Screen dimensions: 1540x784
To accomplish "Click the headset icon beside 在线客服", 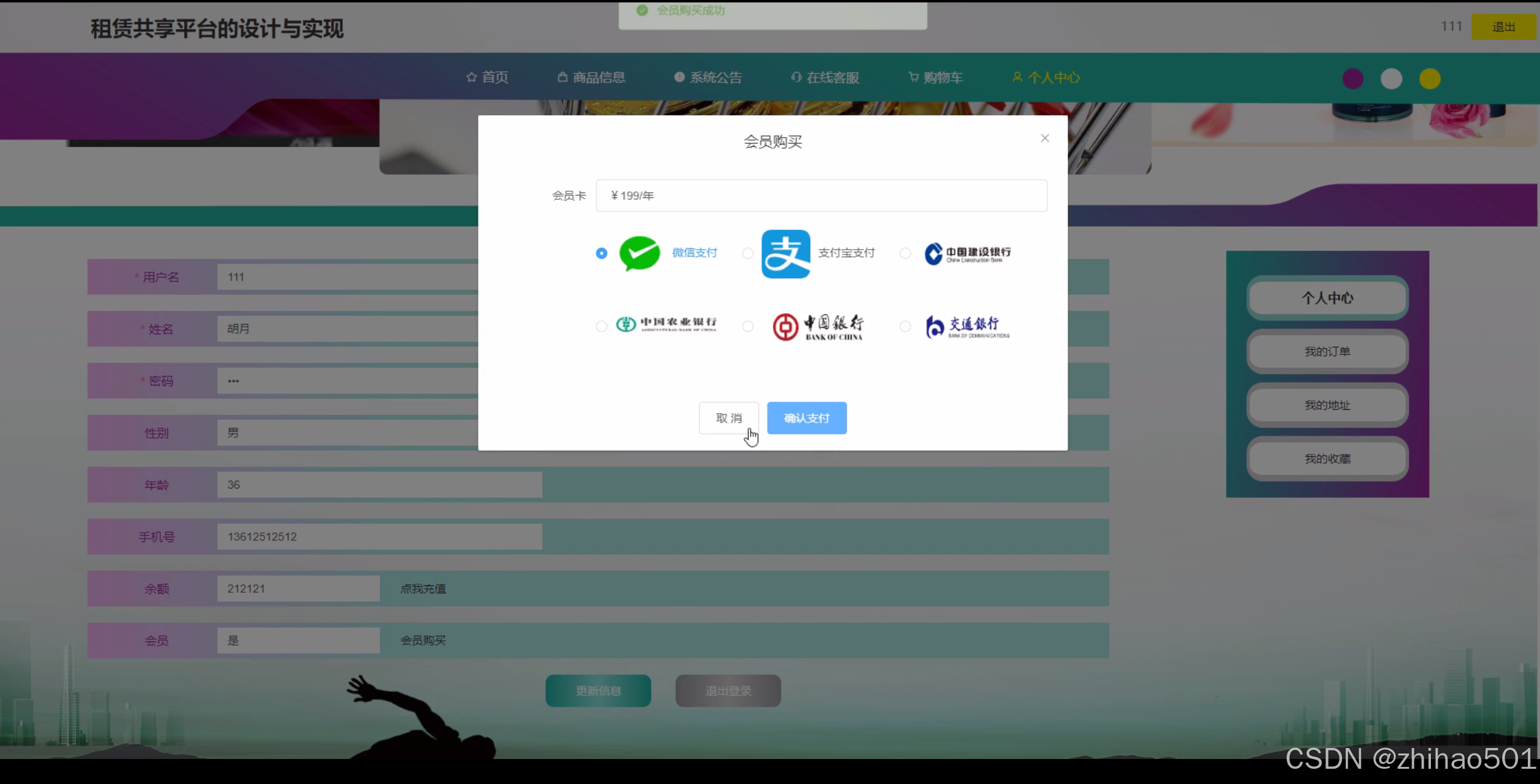I will click(796, 77).
